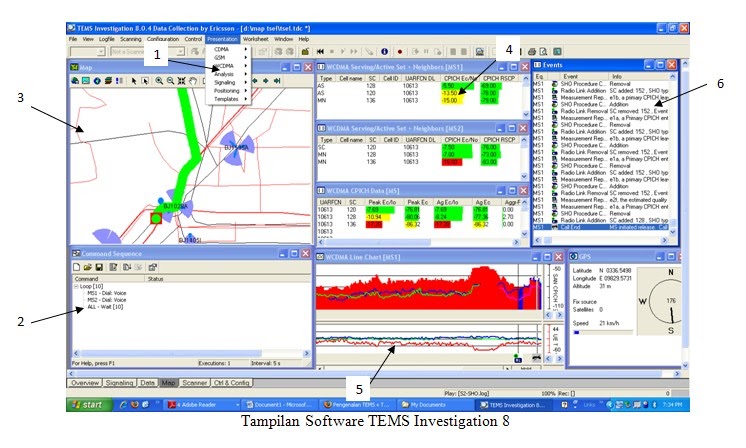This screenshot has height=448, width=746.
Task: Click the Latitude value N 0336.5498
Action: [615, 270]
